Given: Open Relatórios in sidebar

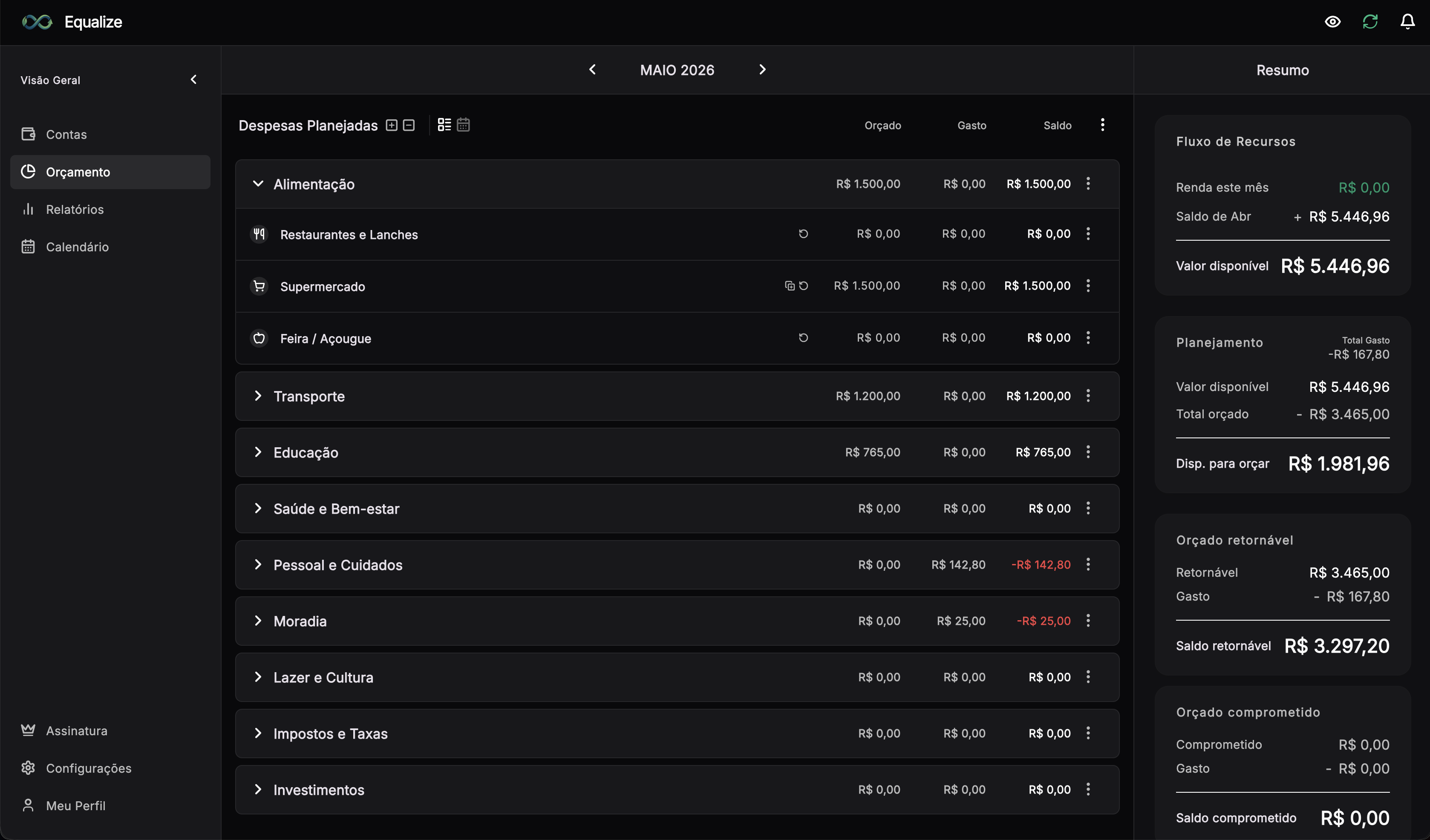Looking at the screenshot, I should 110,209.
